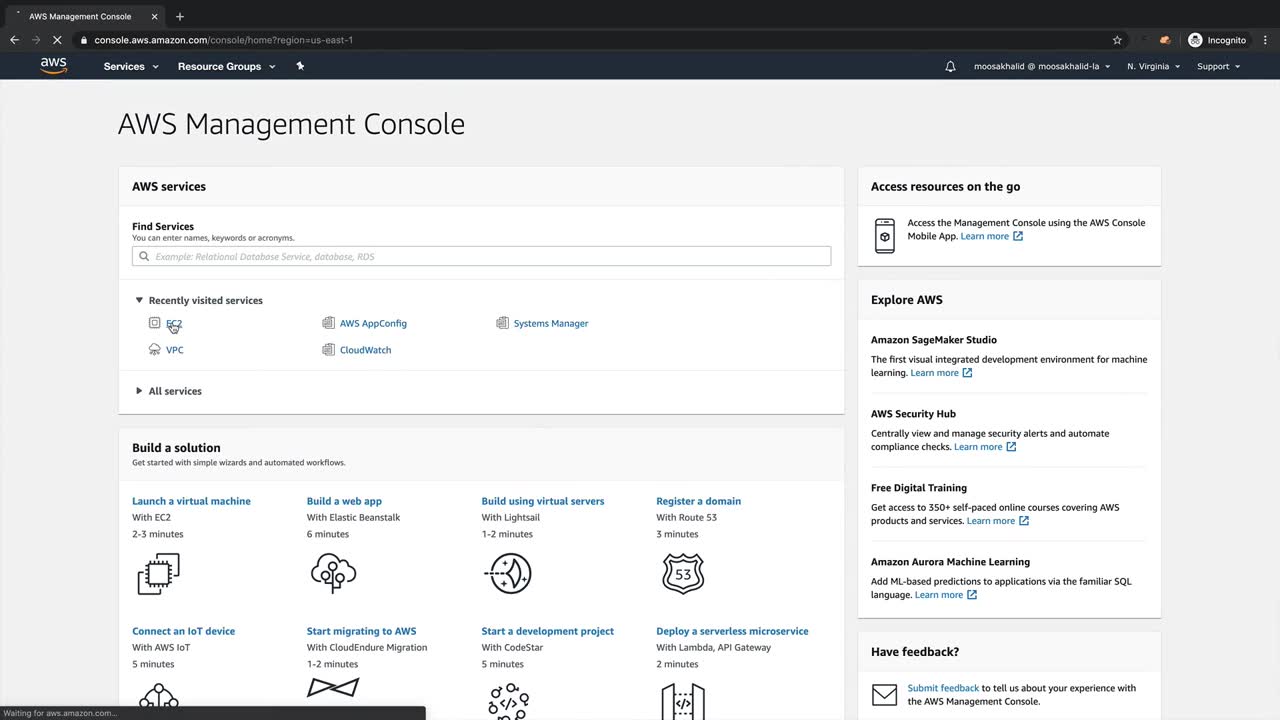Click the "With Elastic Beanstalk" text
This screenshot has width=1280, height=720.
353,517
